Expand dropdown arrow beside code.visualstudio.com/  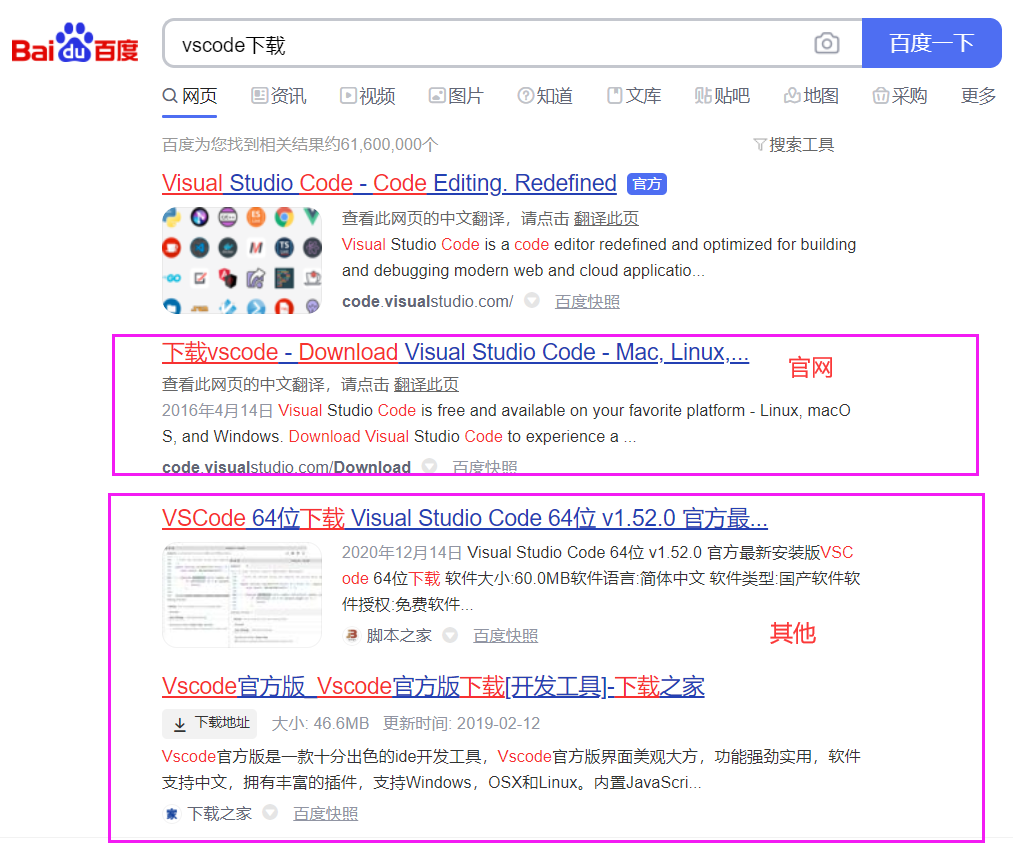pos(532,300)
